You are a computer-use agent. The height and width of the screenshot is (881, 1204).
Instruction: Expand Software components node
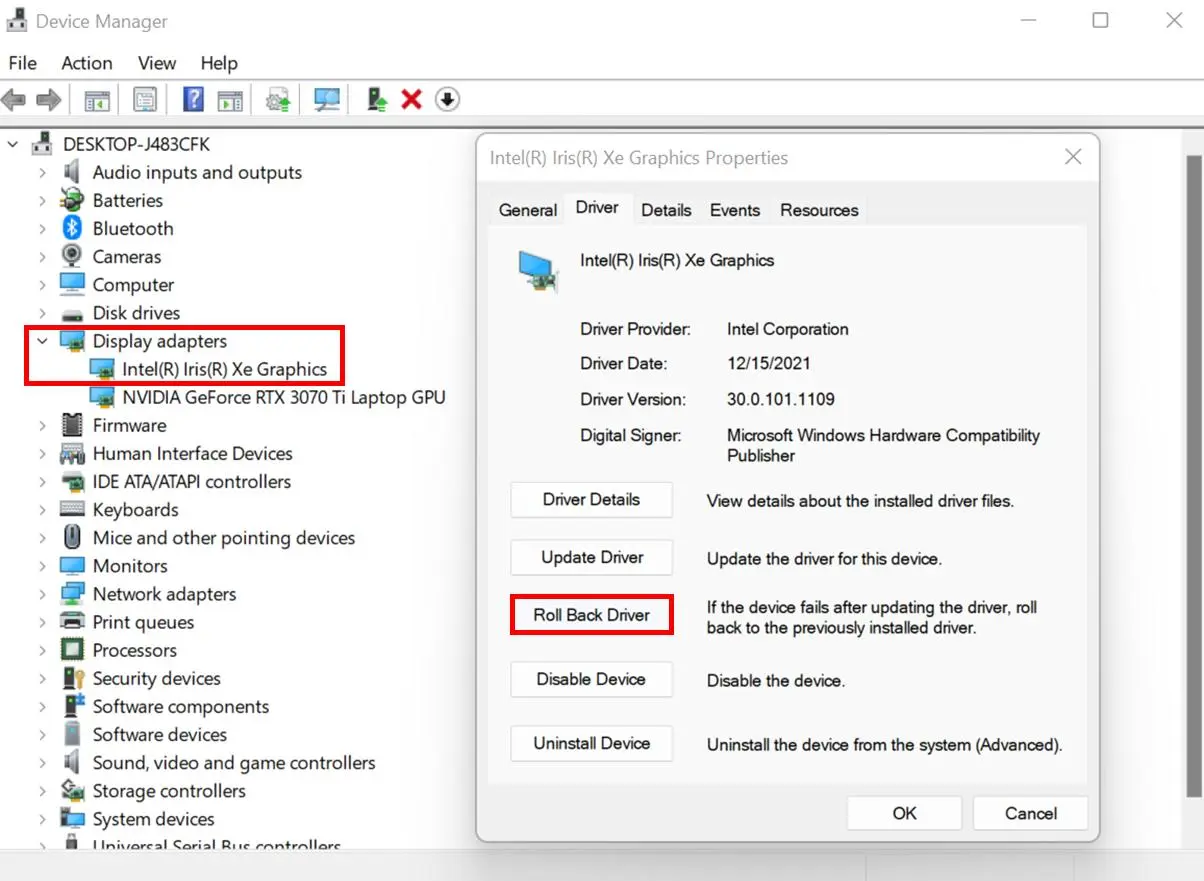[x=42, y=706]
